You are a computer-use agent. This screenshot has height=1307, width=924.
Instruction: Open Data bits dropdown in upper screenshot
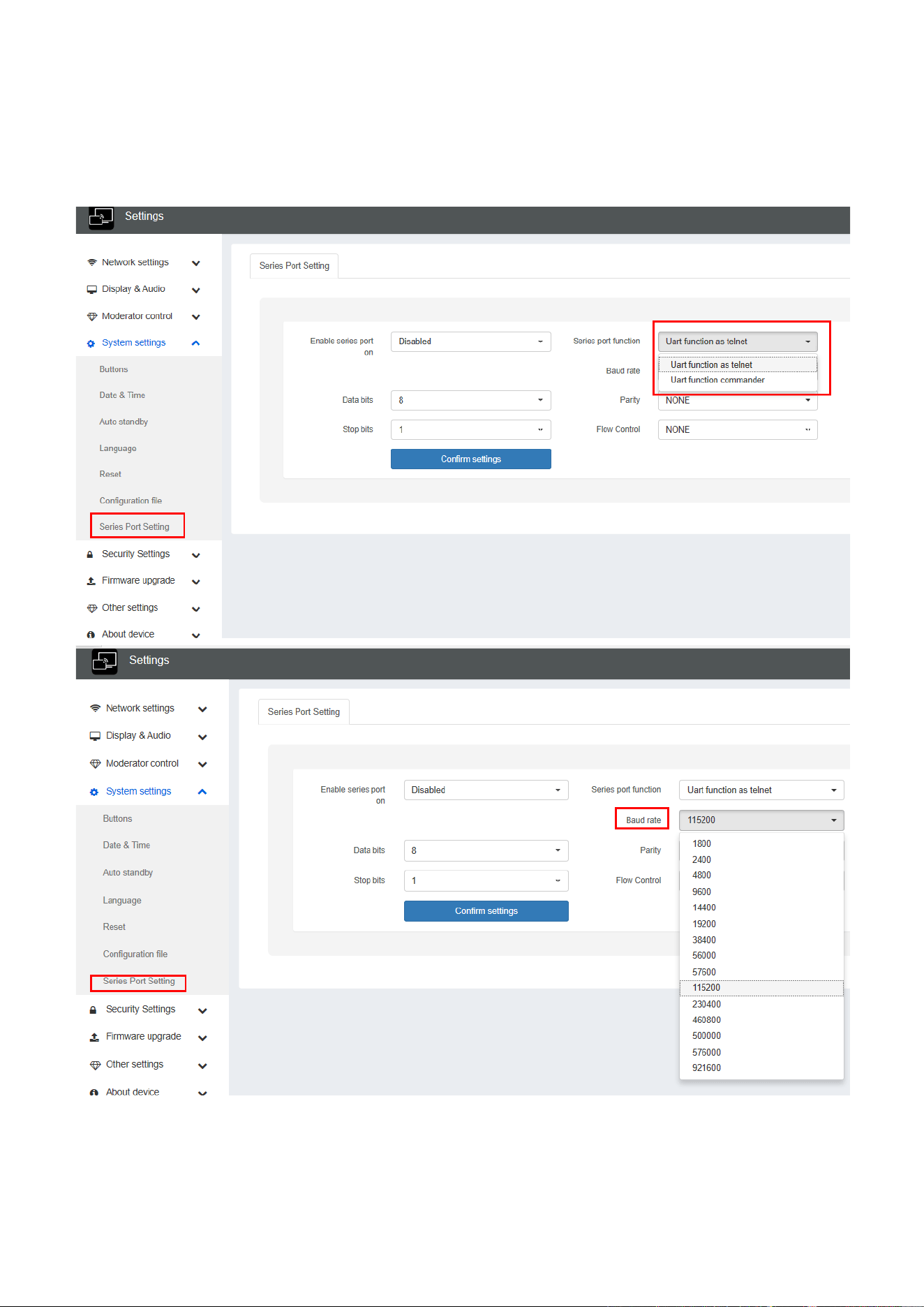coord(471,400)
